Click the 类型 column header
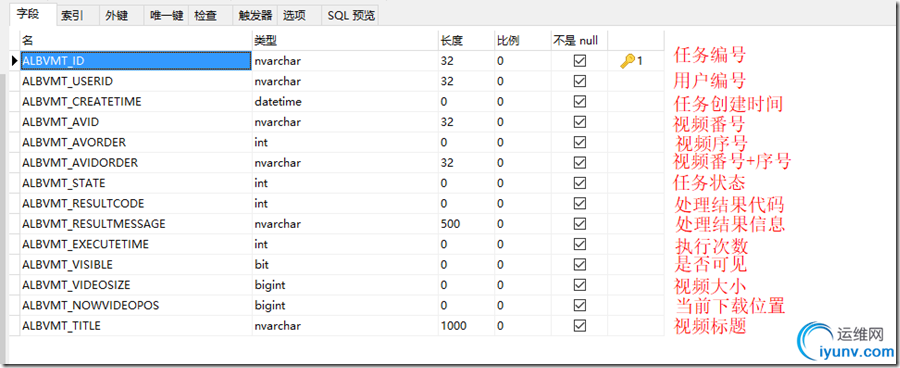This screenshot has height=368, width=900. [x=345, y=41]
